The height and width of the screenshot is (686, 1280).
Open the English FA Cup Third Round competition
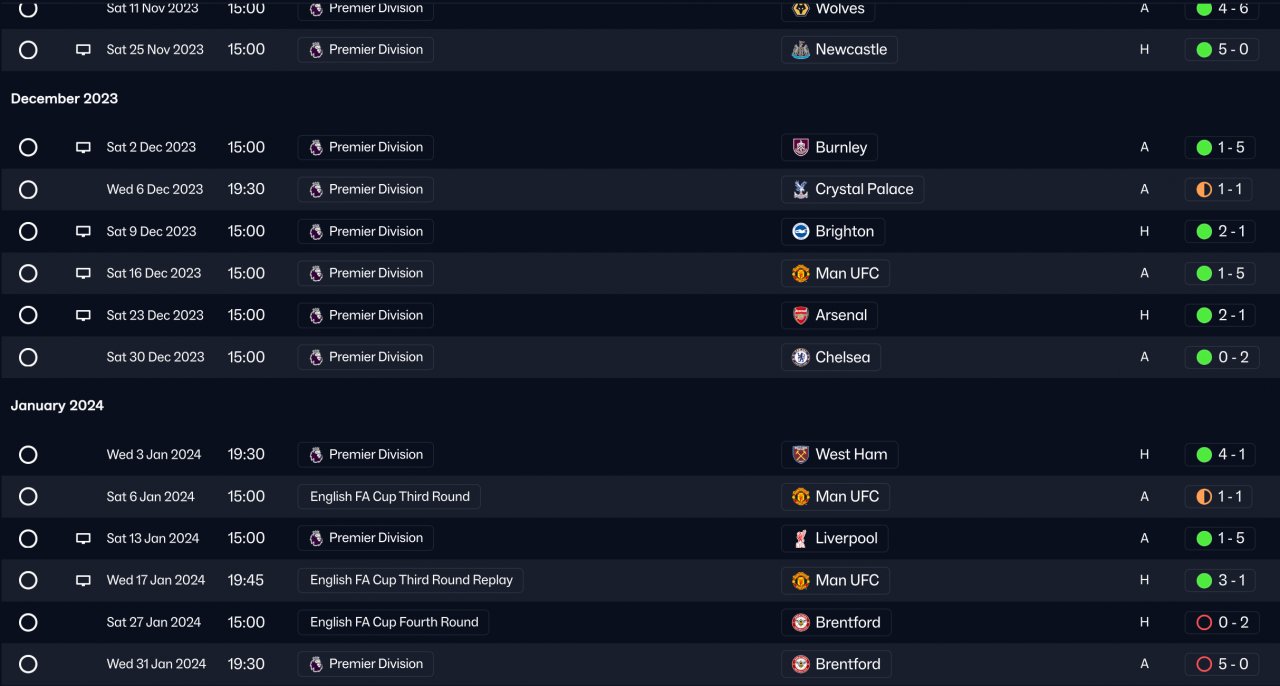[389, 496]
